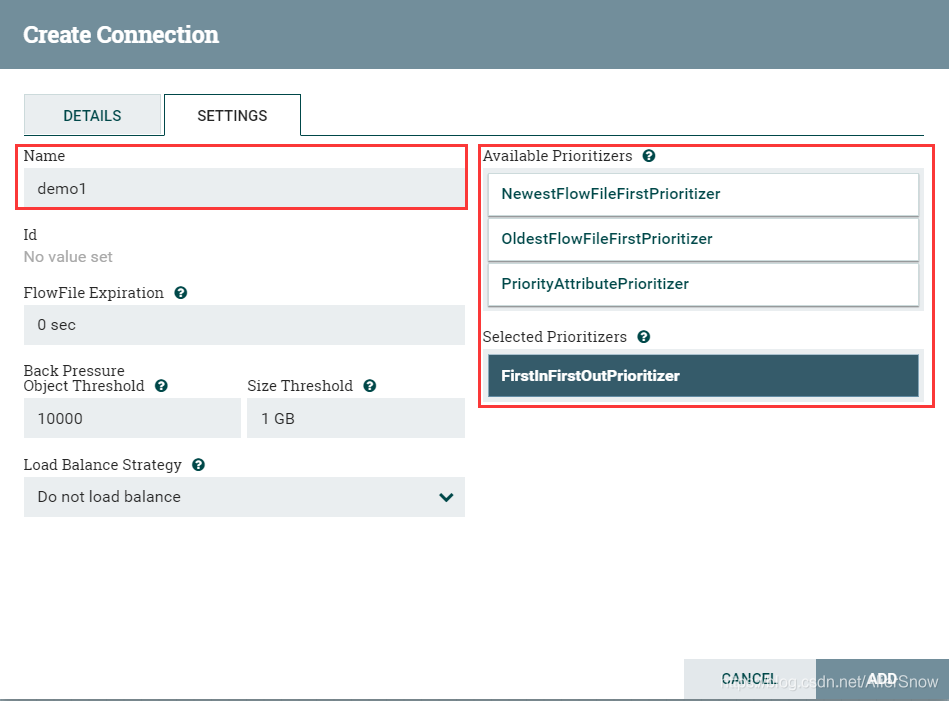Viewport: 949px width, 701px height.
Task: Click the Id 'No value set' text
Action: click(x=68, y=257)
